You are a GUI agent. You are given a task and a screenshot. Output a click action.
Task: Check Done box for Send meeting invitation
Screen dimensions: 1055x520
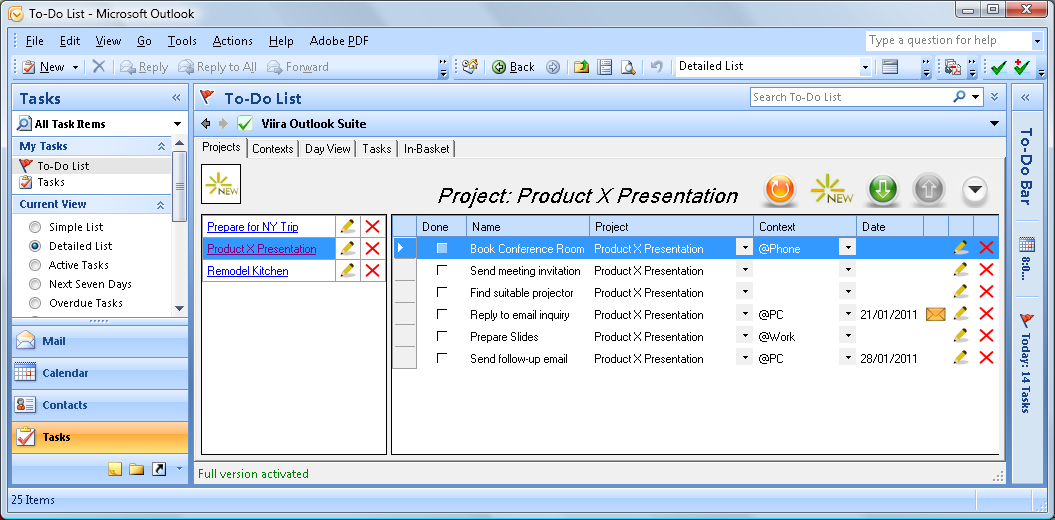click(442, 270)
